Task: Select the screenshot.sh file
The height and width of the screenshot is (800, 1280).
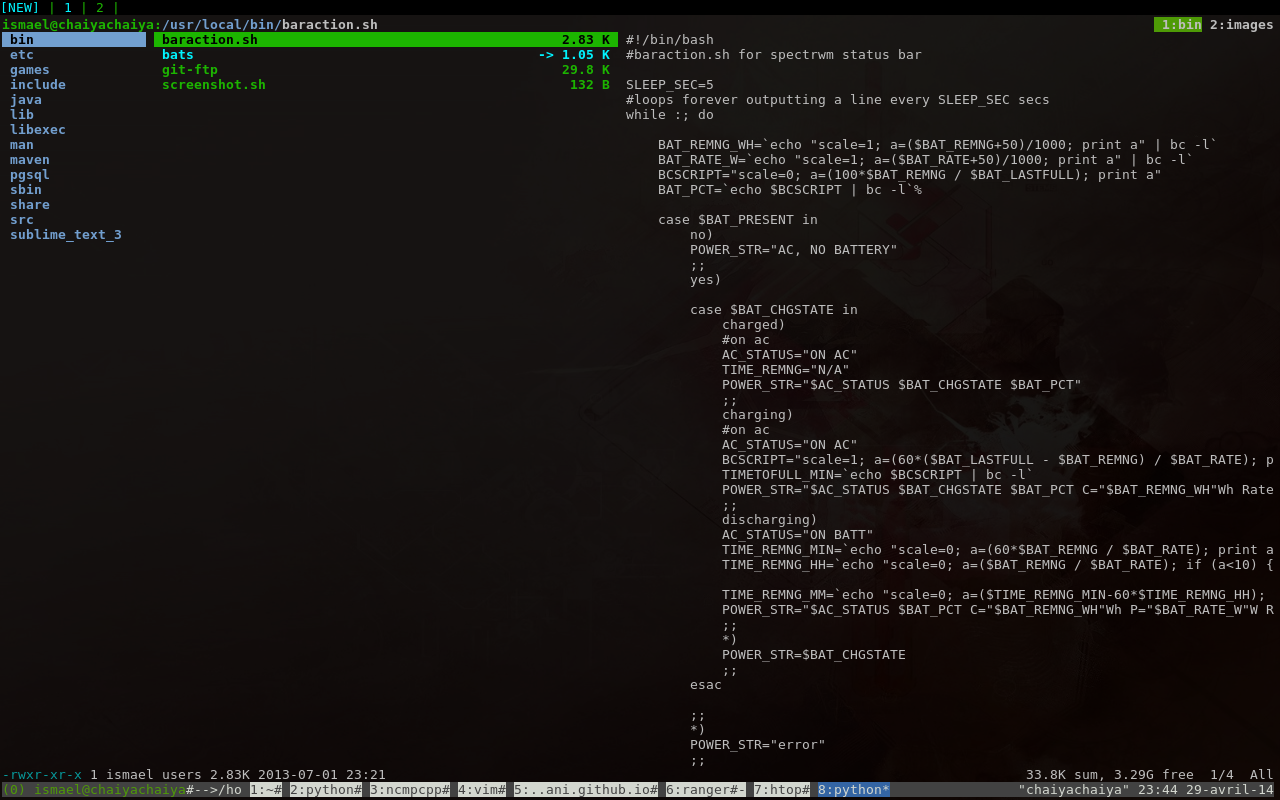Action: [386, 85]
